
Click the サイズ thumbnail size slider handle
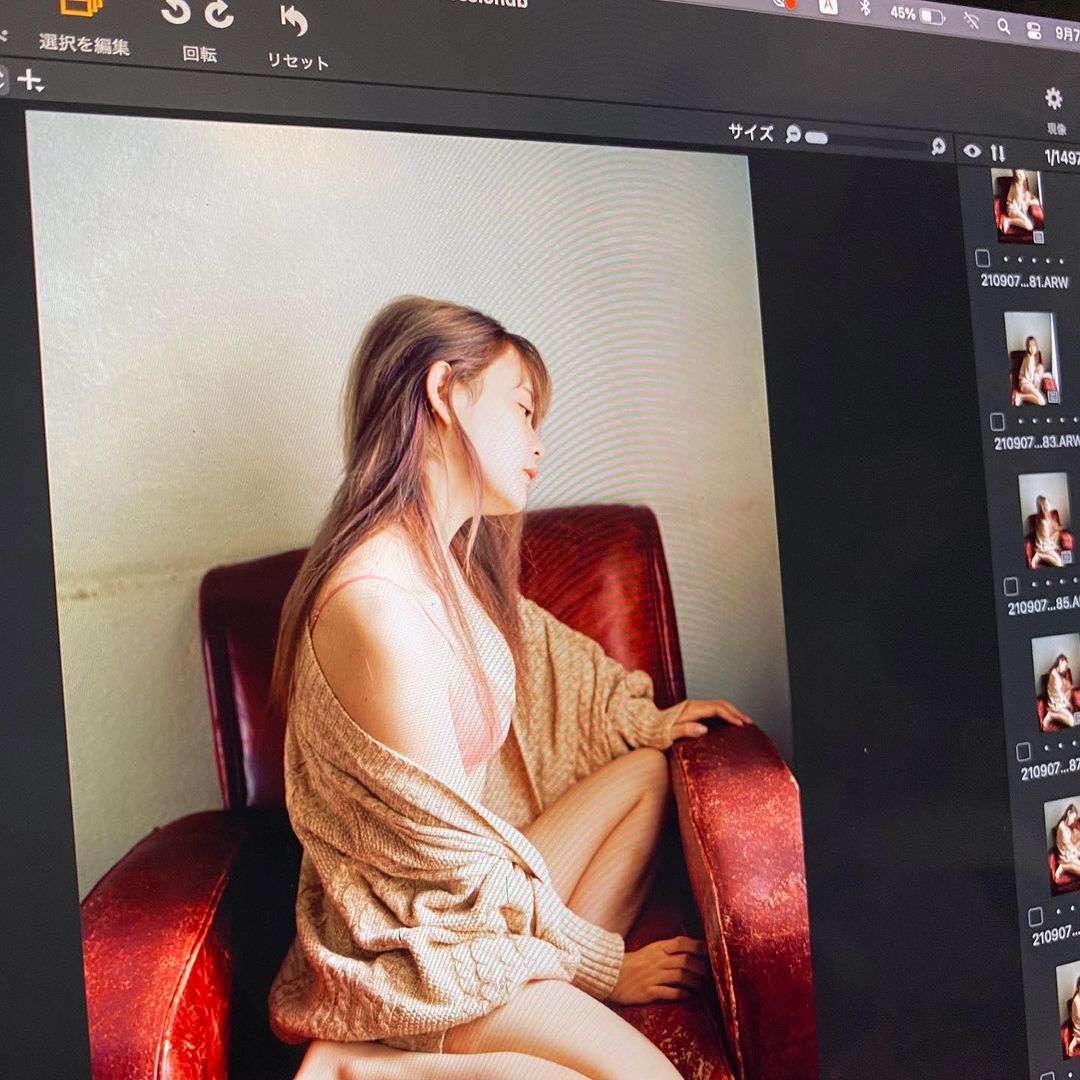tap(816, 137)
